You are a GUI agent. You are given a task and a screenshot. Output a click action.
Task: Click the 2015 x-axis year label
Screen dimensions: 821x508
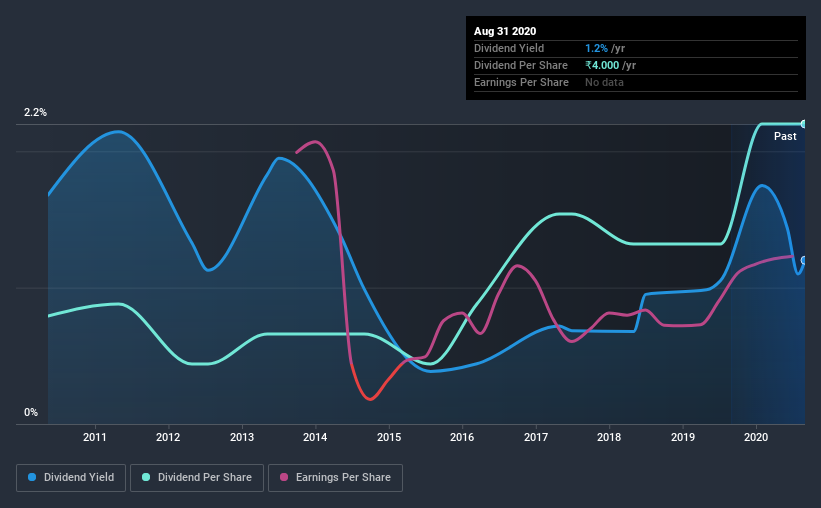[389, 437]
